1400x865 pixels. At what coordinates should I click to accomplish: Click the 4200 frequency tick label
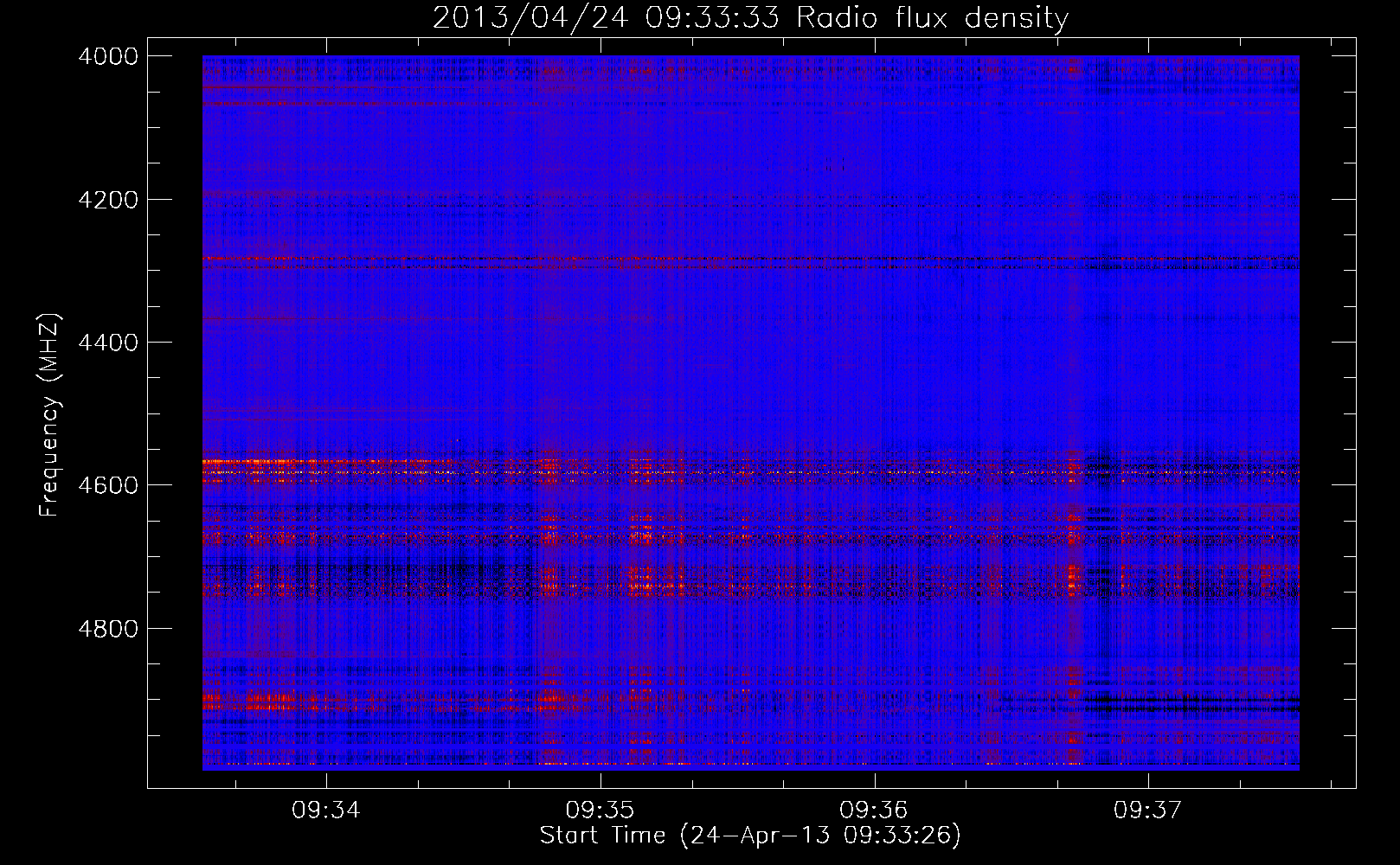108,200
